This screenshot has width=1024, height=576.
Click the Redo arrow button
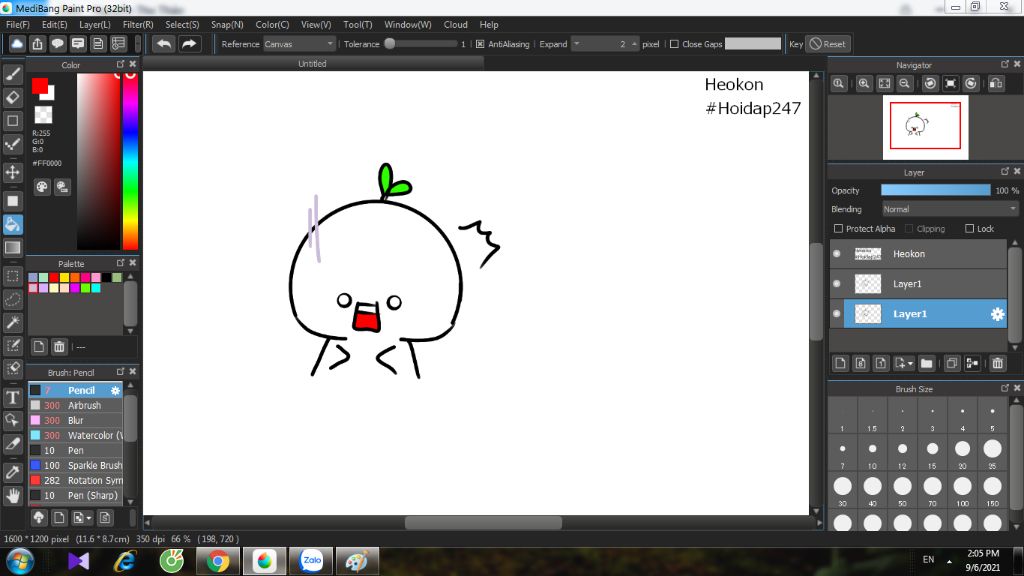189,44
